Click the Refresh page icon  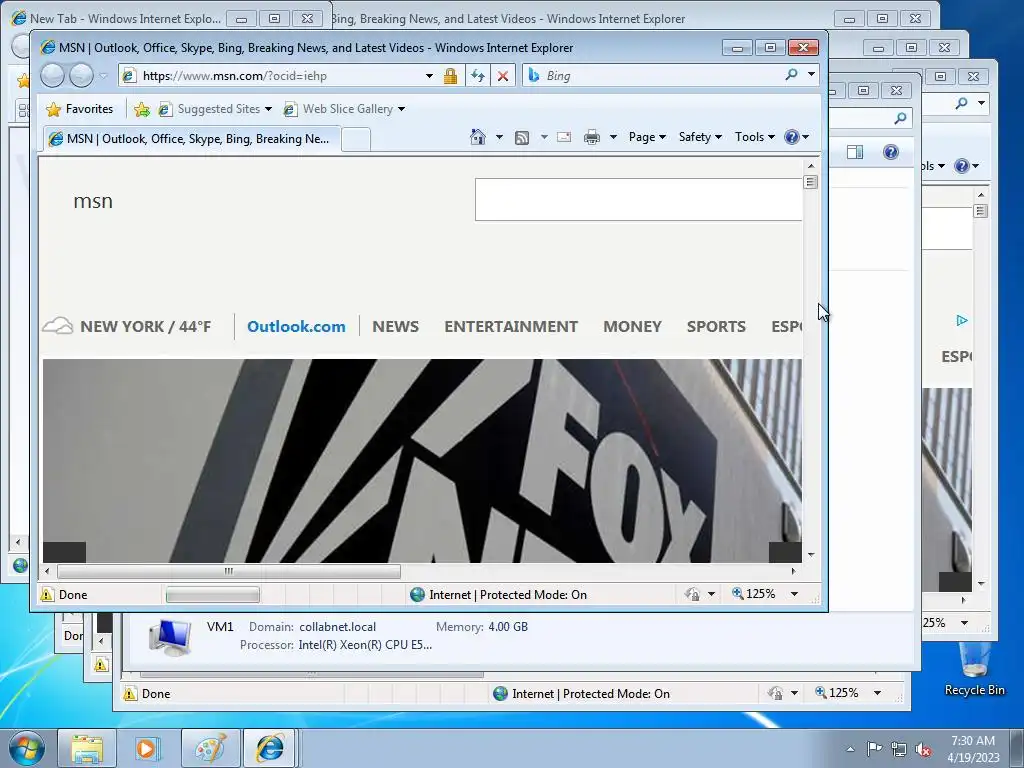tap(478, 76)
